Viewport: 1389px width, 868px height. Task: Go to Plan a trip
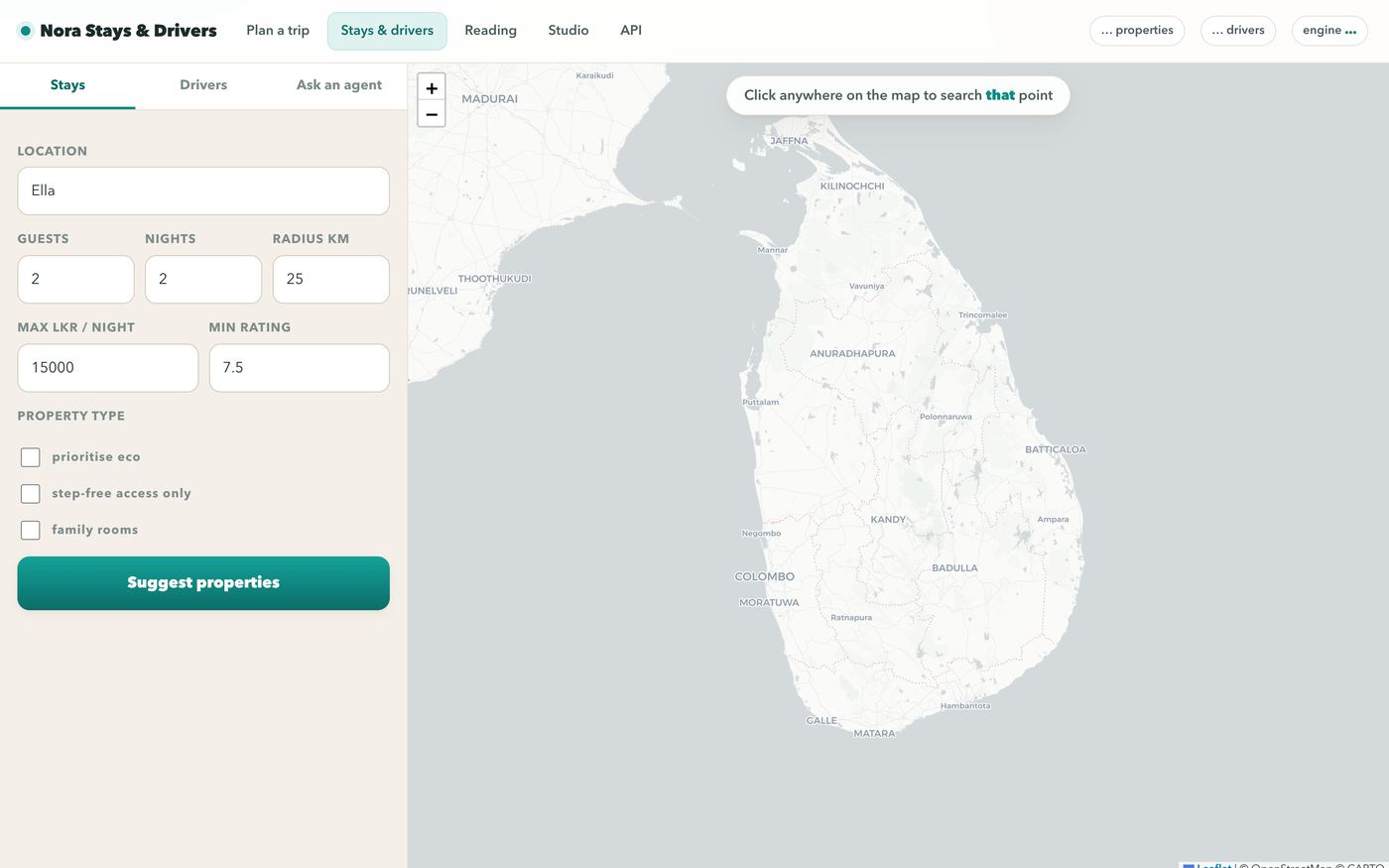point(278,31)
